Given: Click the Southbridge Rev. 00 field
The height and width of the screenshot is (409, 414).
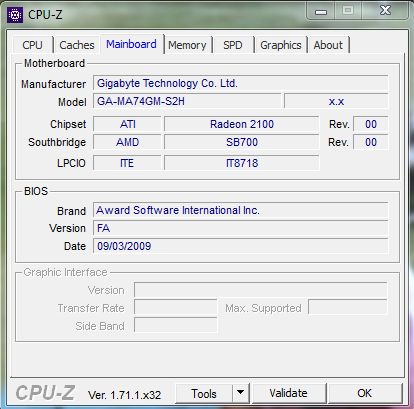Looking at the screenshot, I should point(371,142).
